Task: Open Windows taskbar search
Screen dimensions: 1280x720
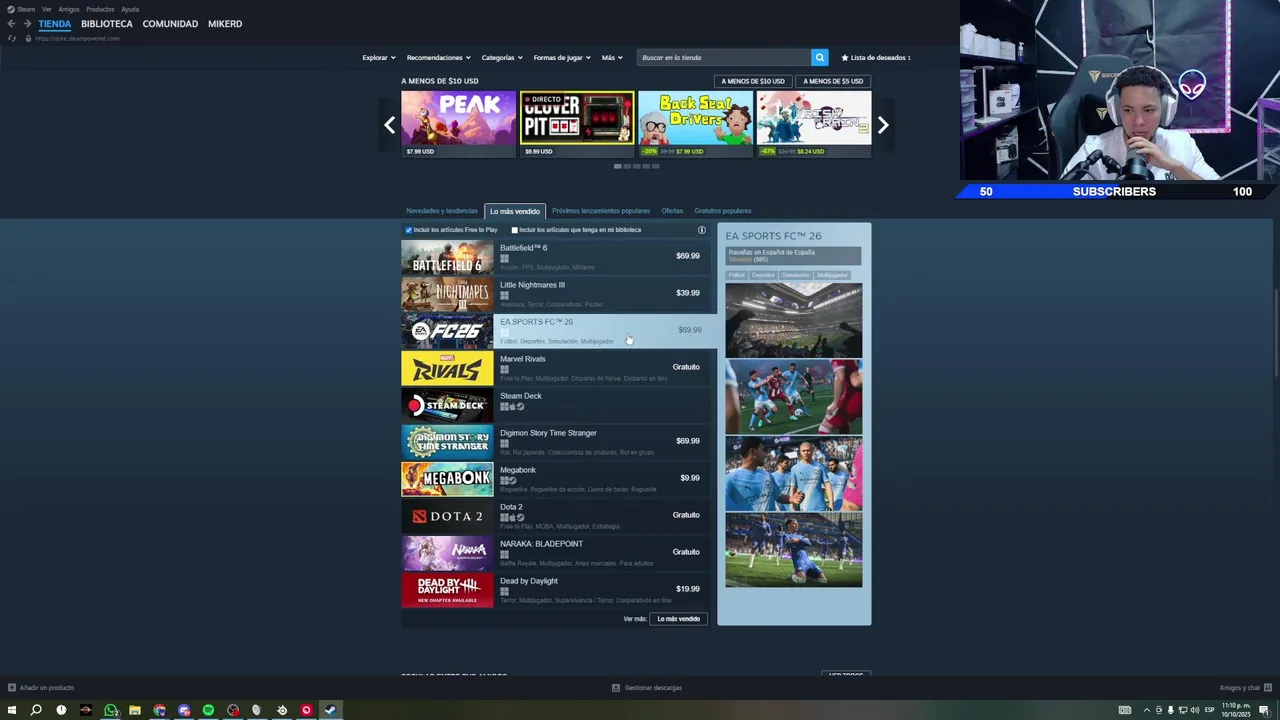Action: (36, 710)
